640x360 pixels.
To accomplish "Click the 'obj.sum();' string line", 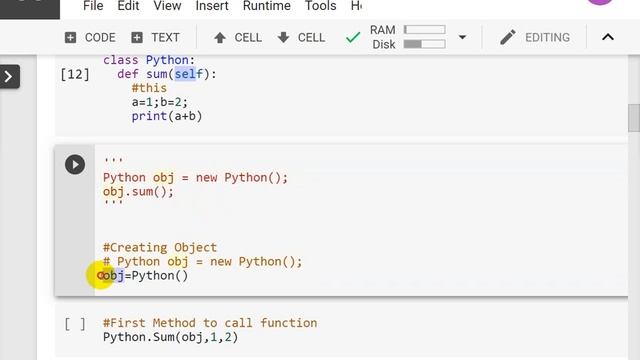I will click(138, 191).
